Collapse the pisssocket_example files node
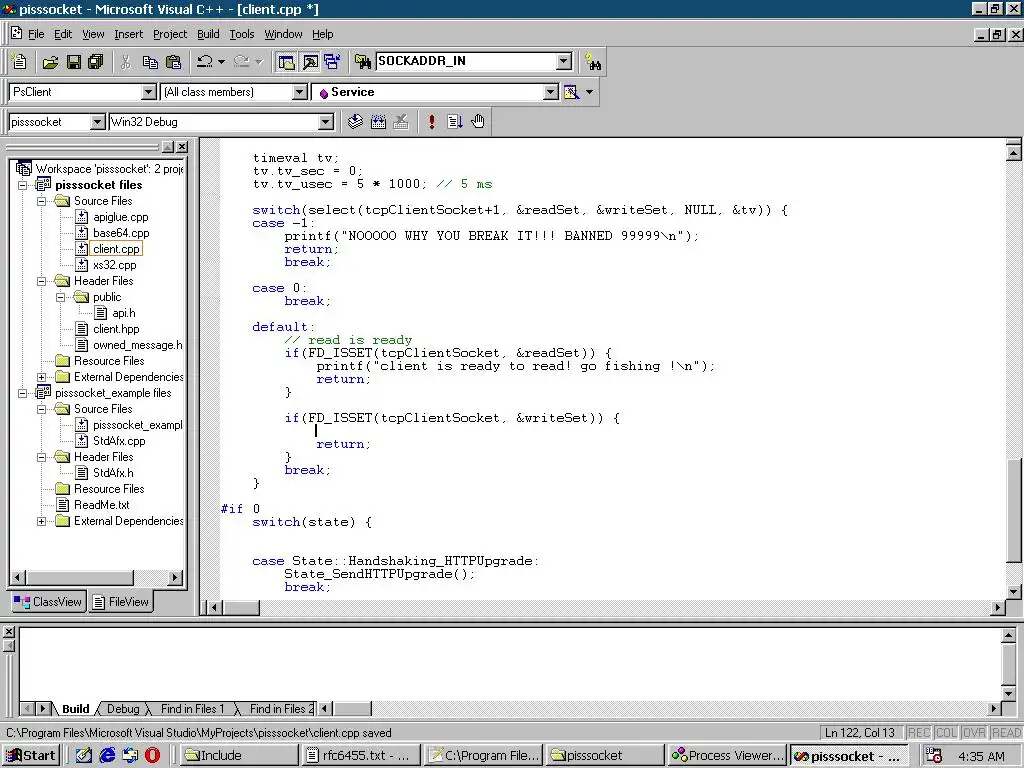The width and height of the screenshot is (1024, 768). pos(23,393)
